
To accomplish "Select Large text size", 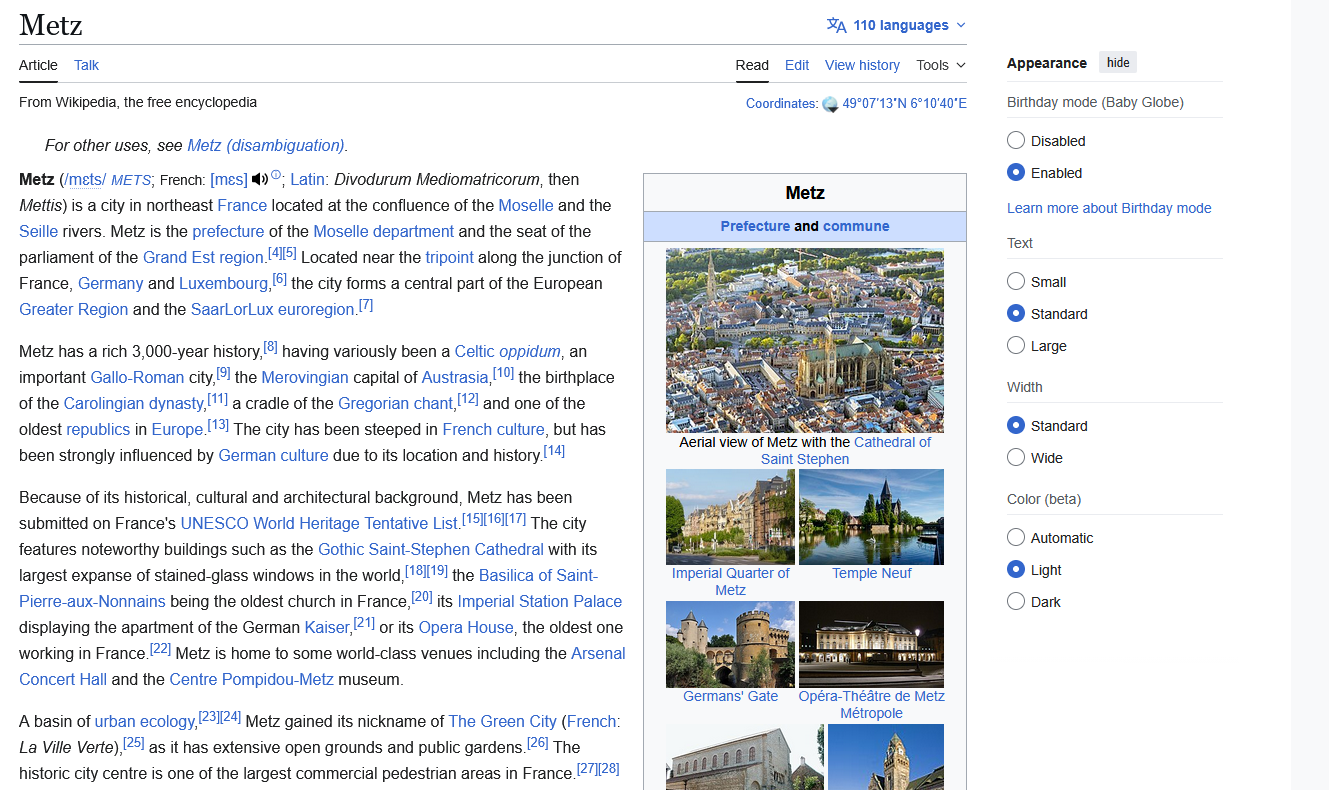I will pos(1016,346).
